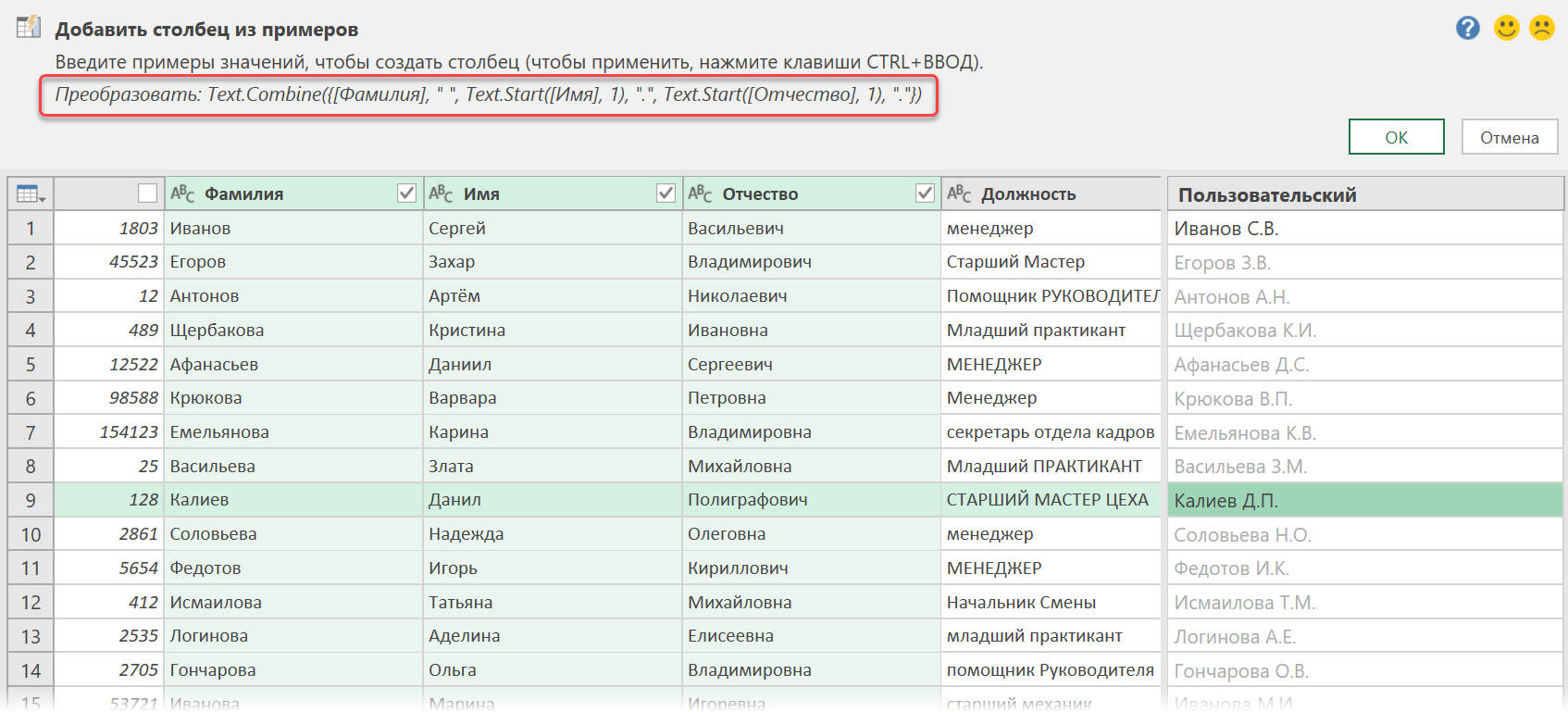Click the Артём name cell
The image size is (1568, 712).
pos(553,296)
